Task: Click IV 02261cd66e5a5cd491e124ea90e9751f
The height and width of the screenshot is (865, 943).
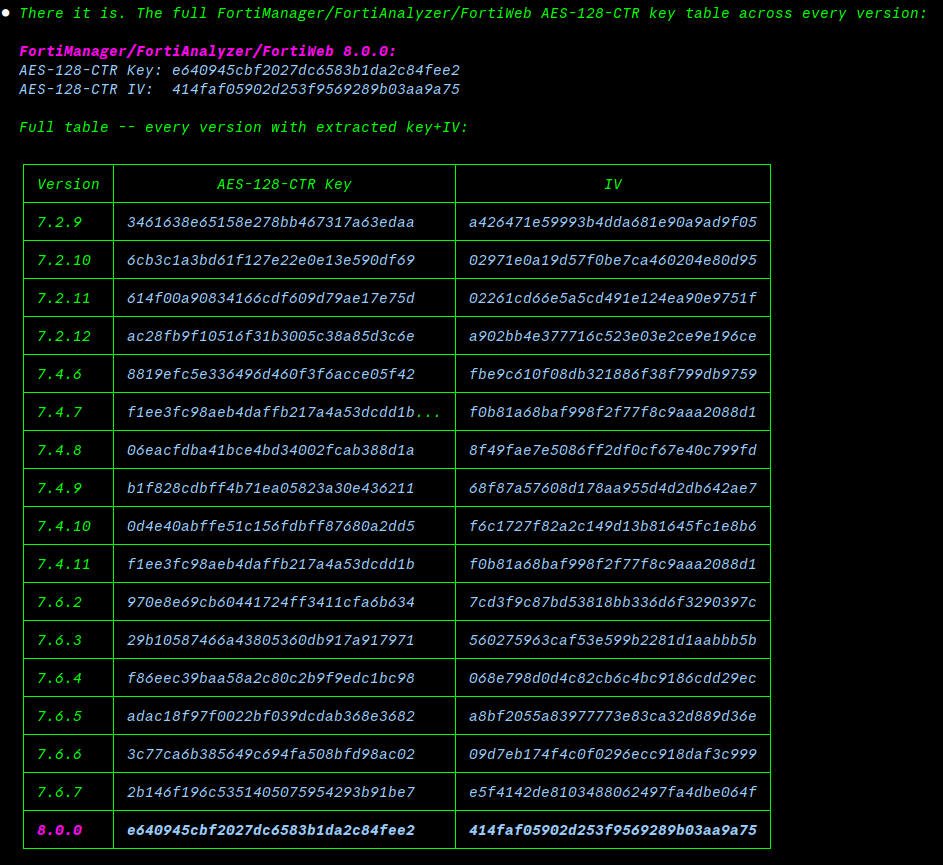Action: click(x=613, y=298)
